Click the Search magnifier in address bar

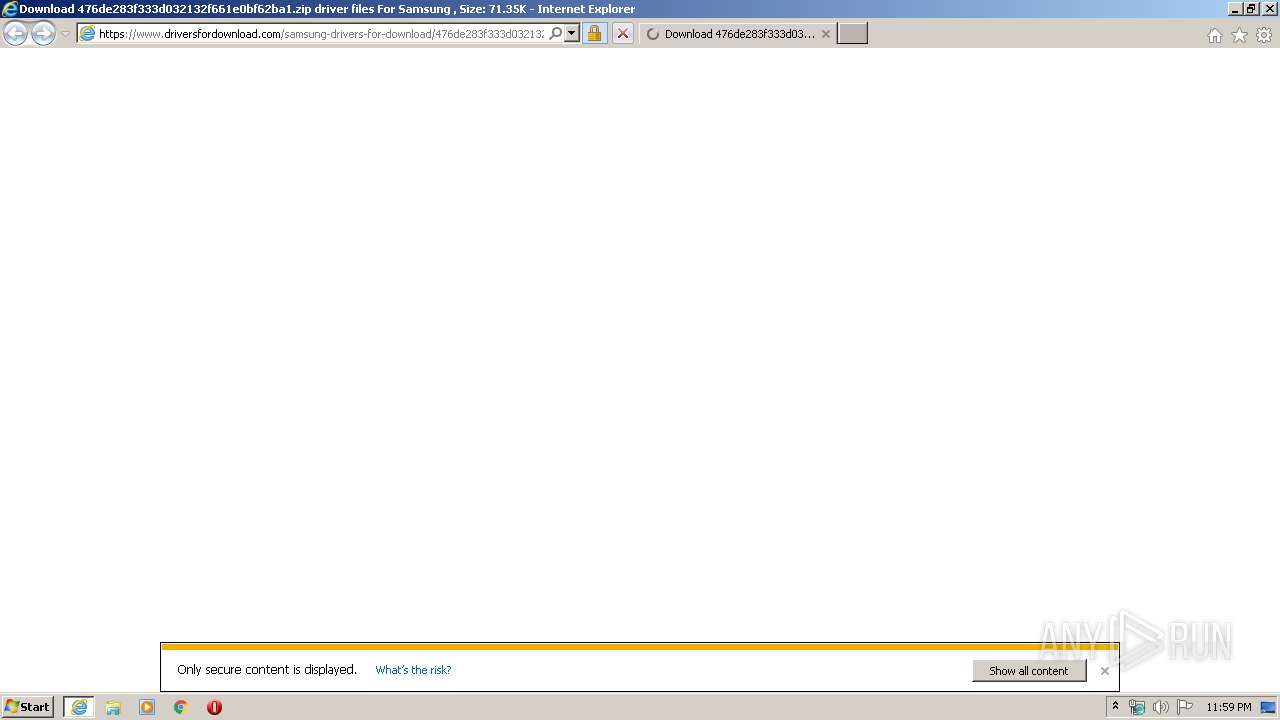point(556,34)
